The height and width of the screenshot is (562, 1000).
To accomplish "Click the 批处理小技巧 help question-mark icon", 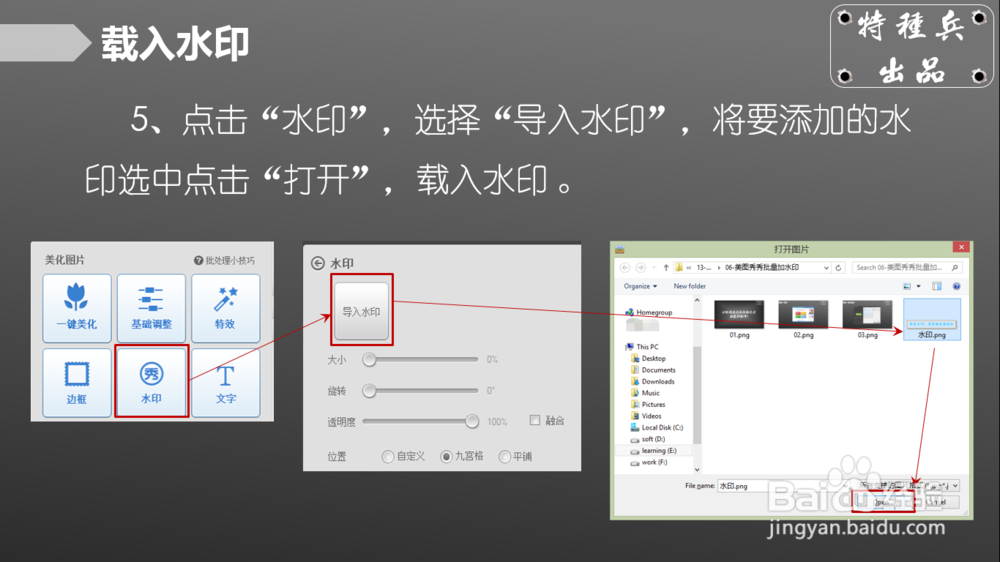I will [198, 260].
